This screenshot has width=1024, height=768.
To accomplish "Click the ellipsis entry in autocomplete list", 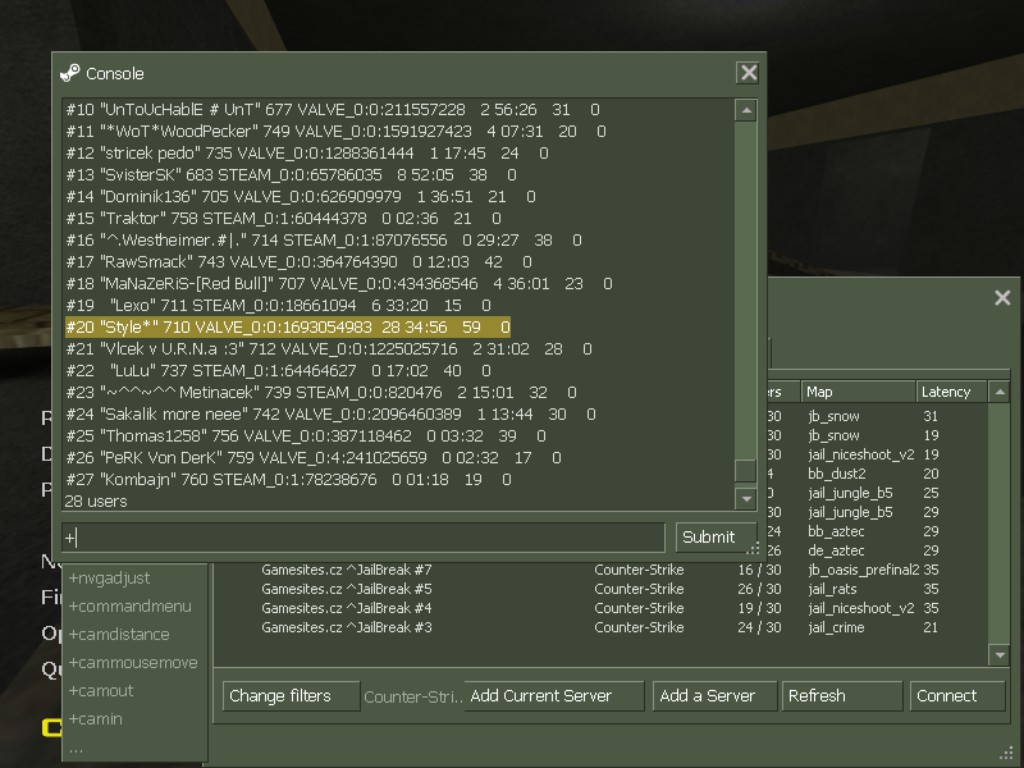I will pos(76,750).
